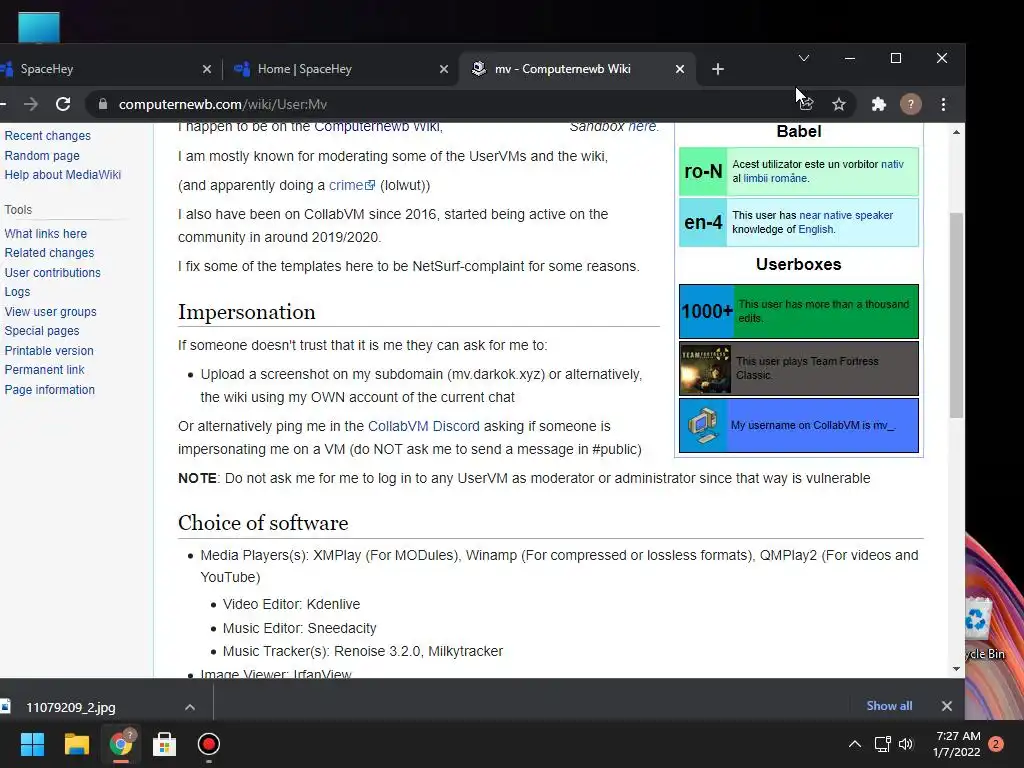Click the CollabVM computer userbox icon

[703, 426]
